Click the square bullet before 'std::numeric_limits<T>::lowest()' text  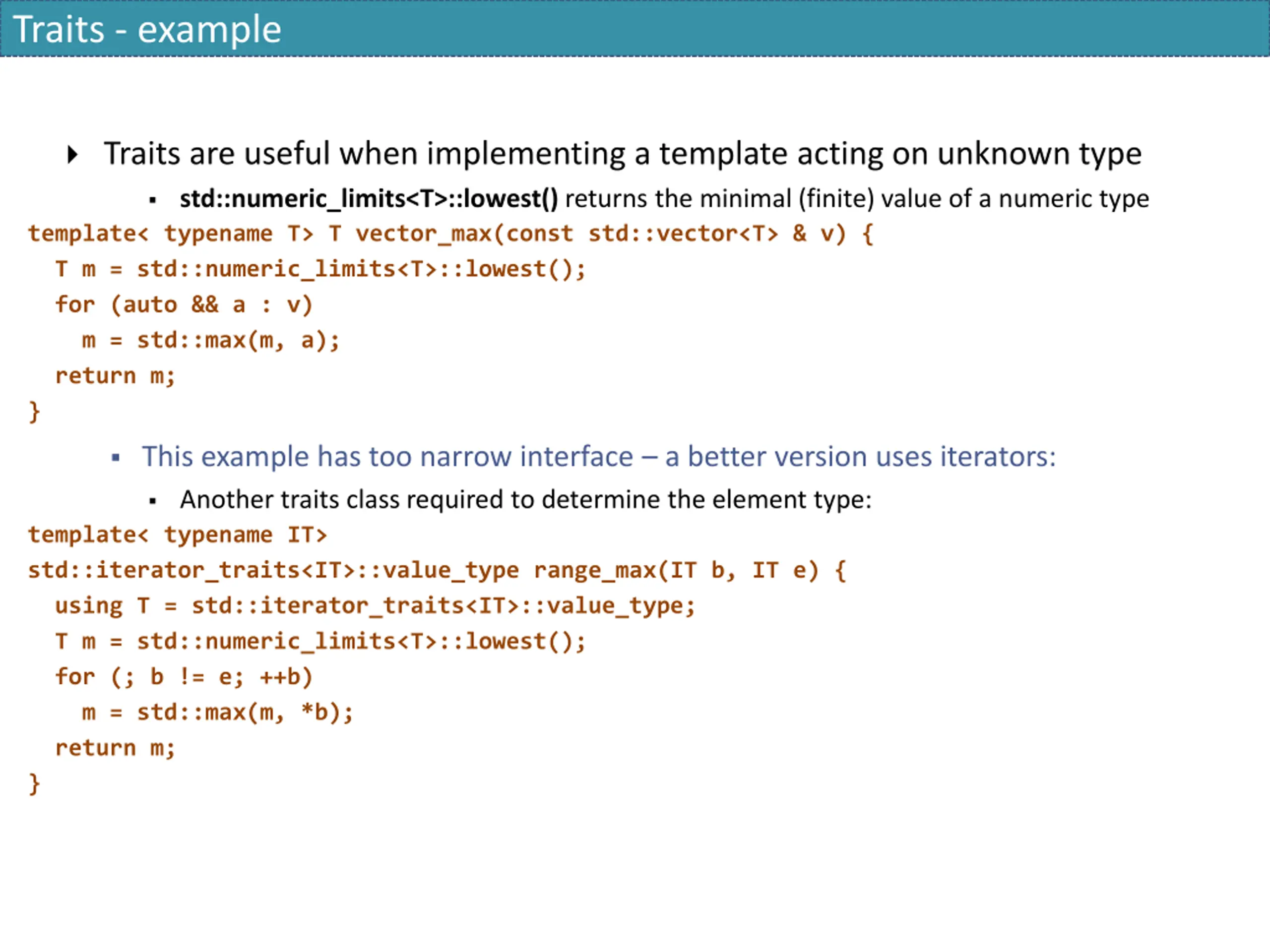tap(153, 200)
